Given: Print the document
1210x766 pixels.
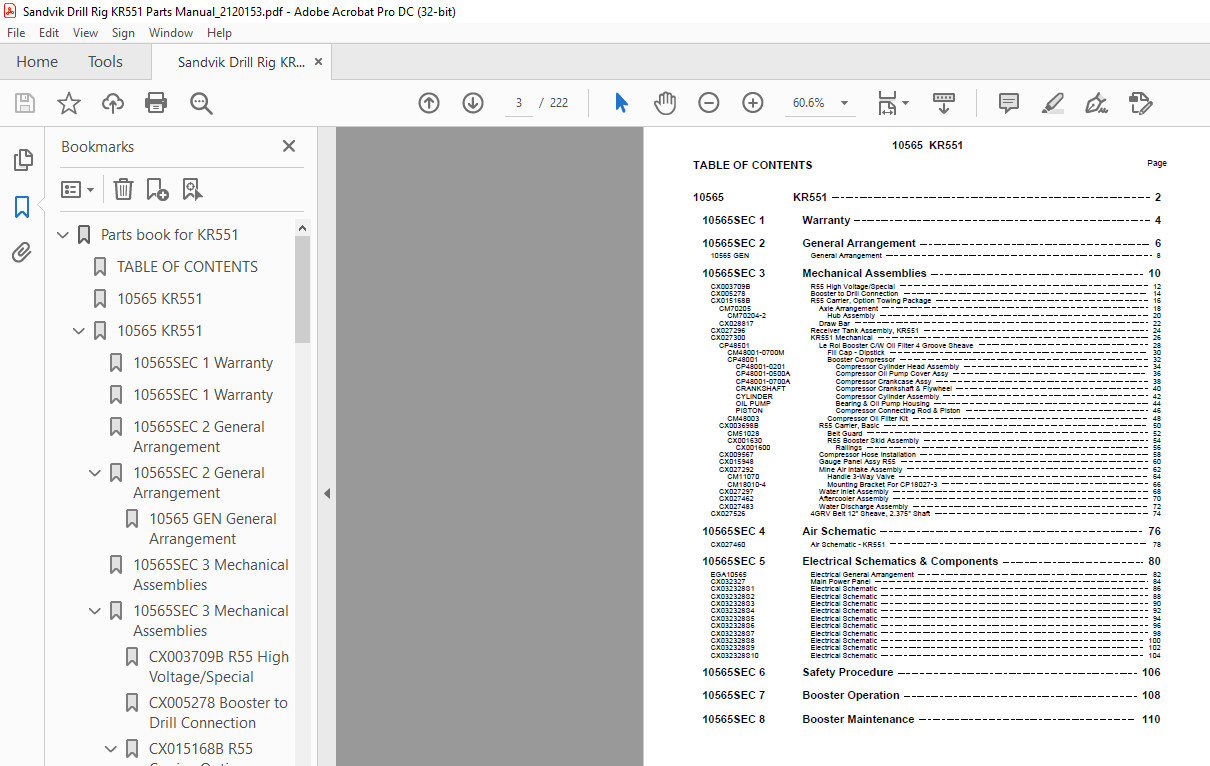Looking at the screenshot, I should pyautogui.click(x=156, y=103).
